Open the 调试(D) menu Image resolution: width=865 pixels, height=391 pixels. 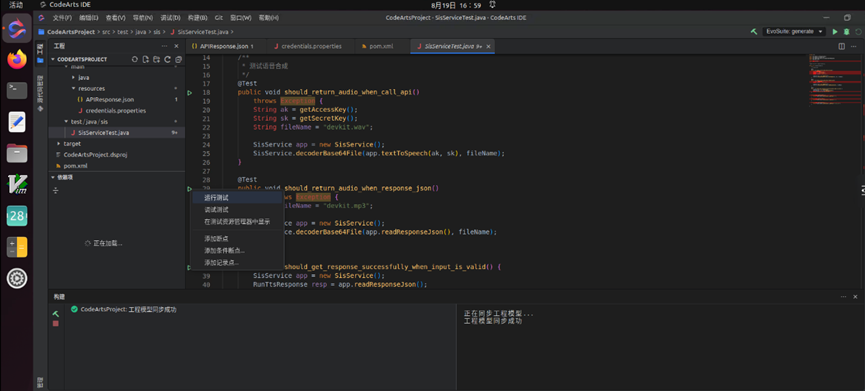170,18
